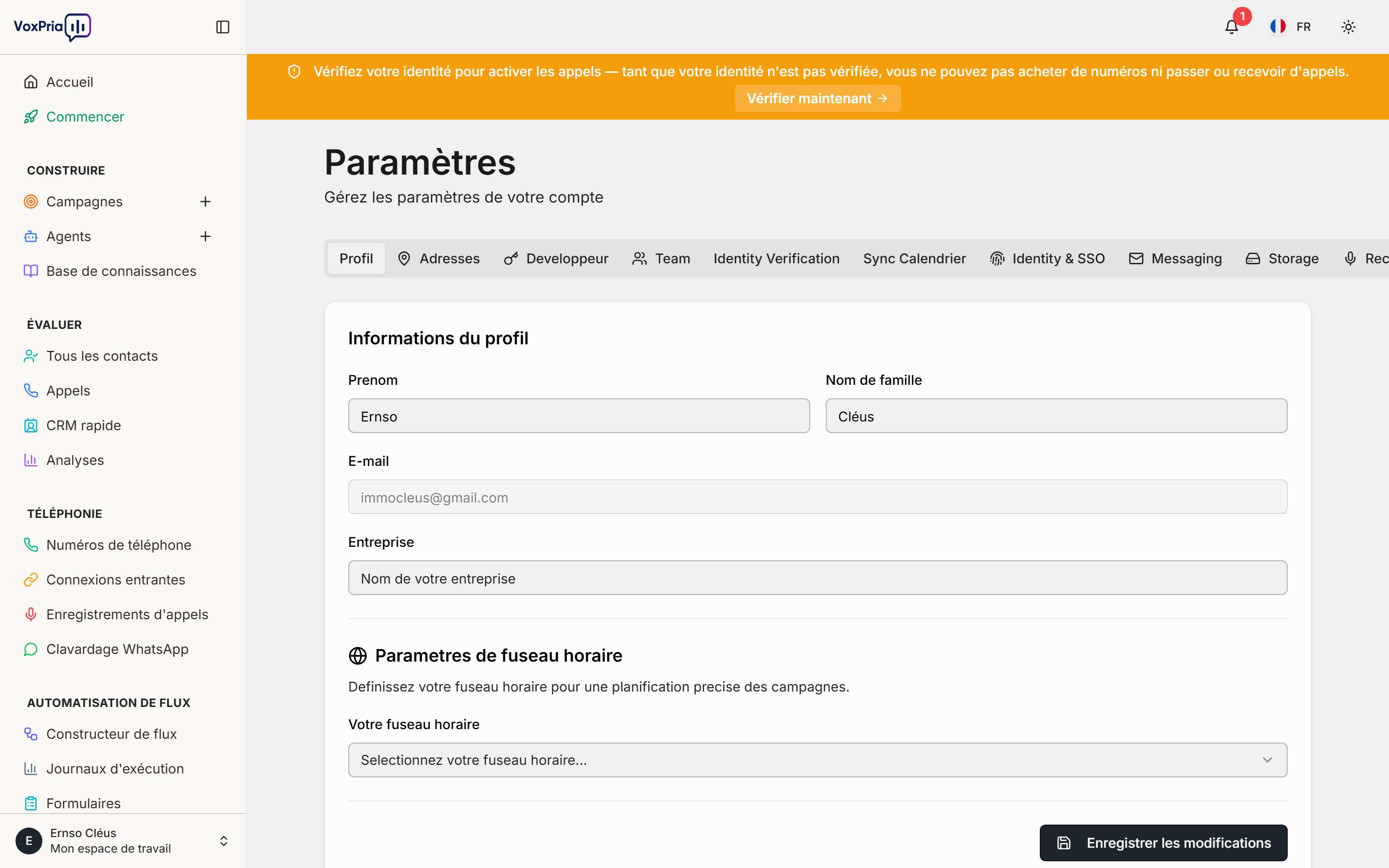Click Analyses chart icon
Viewport: 1389px width, 868px height.
31,461
